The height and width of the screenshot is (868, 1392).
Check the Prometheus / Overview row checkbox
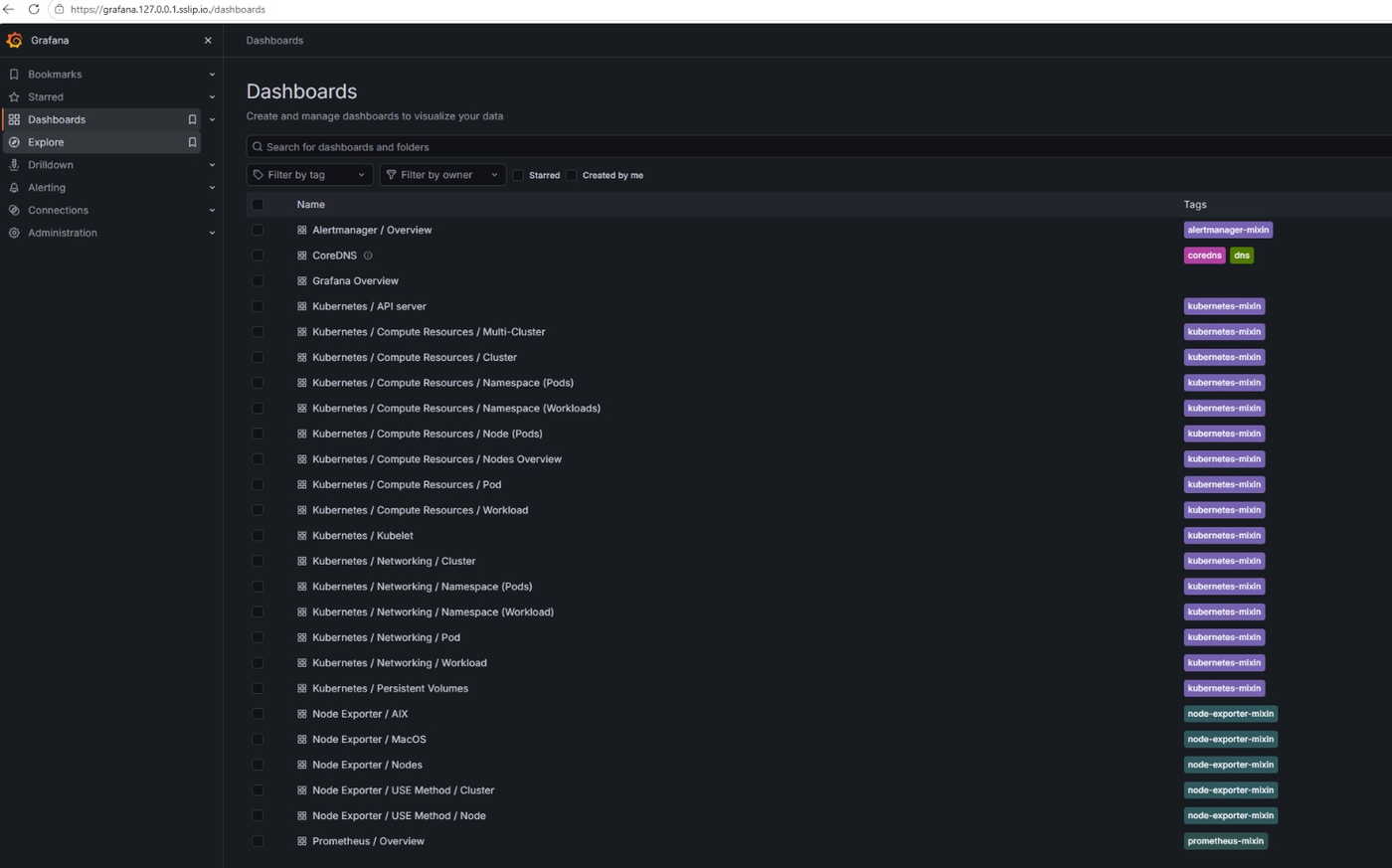coord(258,841)
